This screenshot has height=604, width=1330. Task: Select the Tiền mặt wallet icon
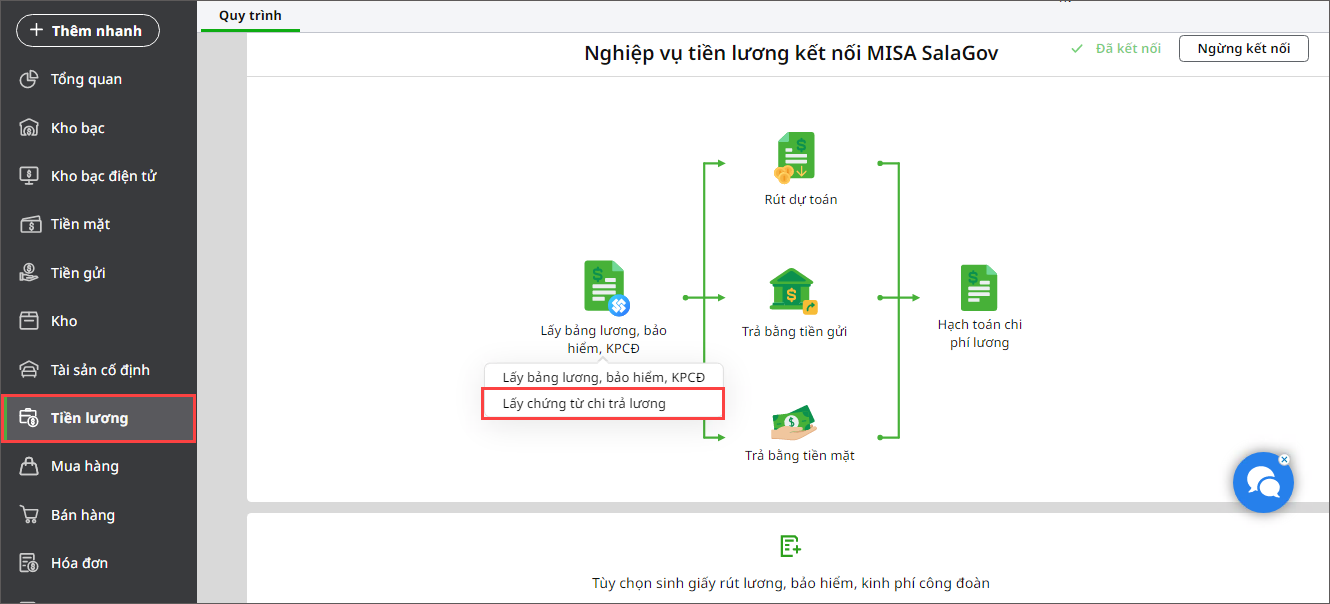point(30,224)
